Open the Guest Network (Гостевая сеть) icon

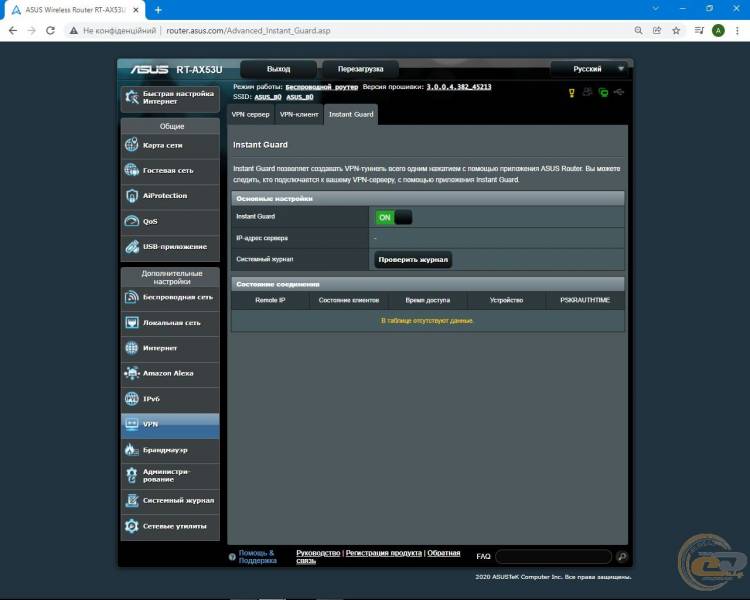[x=132, y=170]
